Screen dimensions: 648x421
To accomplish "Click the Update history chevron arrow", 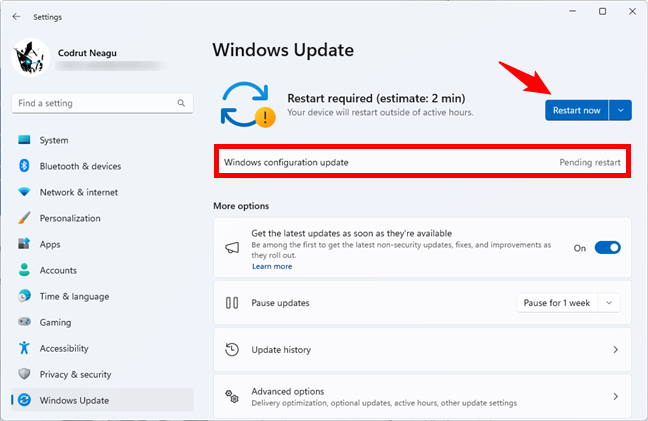I will pos(615,350).
